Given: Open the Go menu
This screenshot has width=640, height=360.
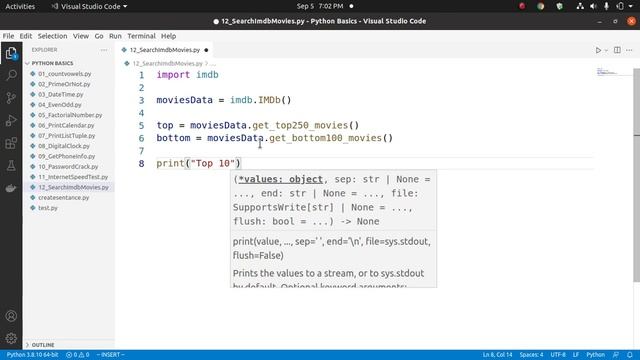Looking at the screenshot, I should (x=99, y=36).
